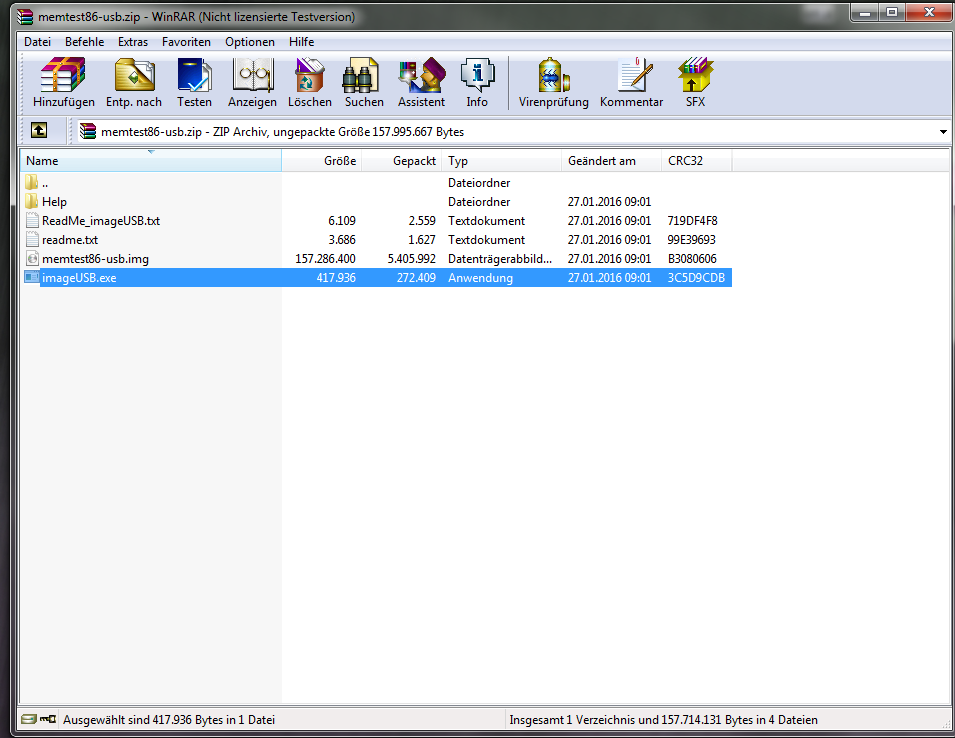The width and height of the screenshot is (955, 738).
Task: Open the Hilfe menu
Action: coord(301,41)
